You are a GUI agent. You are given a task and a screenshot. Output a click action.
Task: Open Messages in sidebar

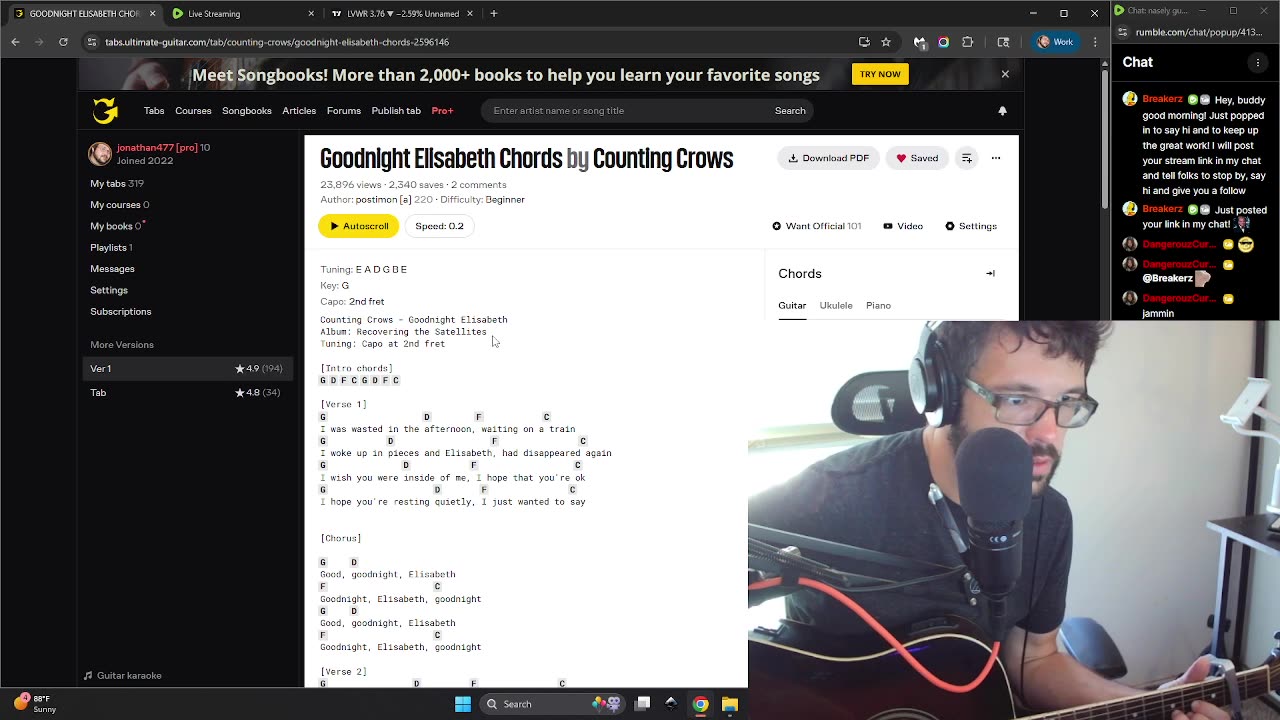(x=112, y=269)
